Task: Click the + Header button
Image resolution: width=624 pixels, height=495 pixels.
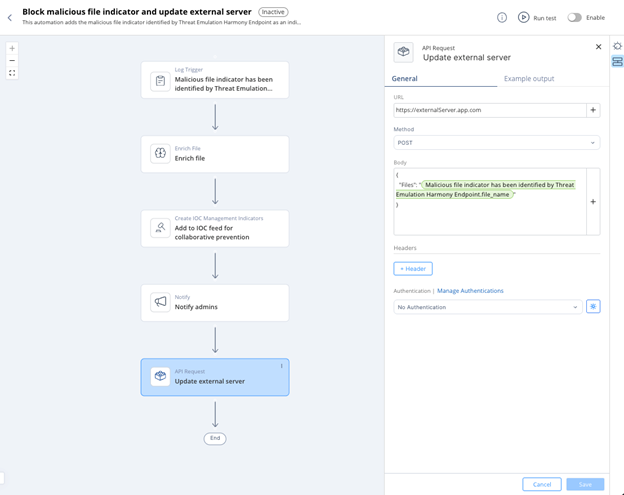Action: (x=413, y=268)
